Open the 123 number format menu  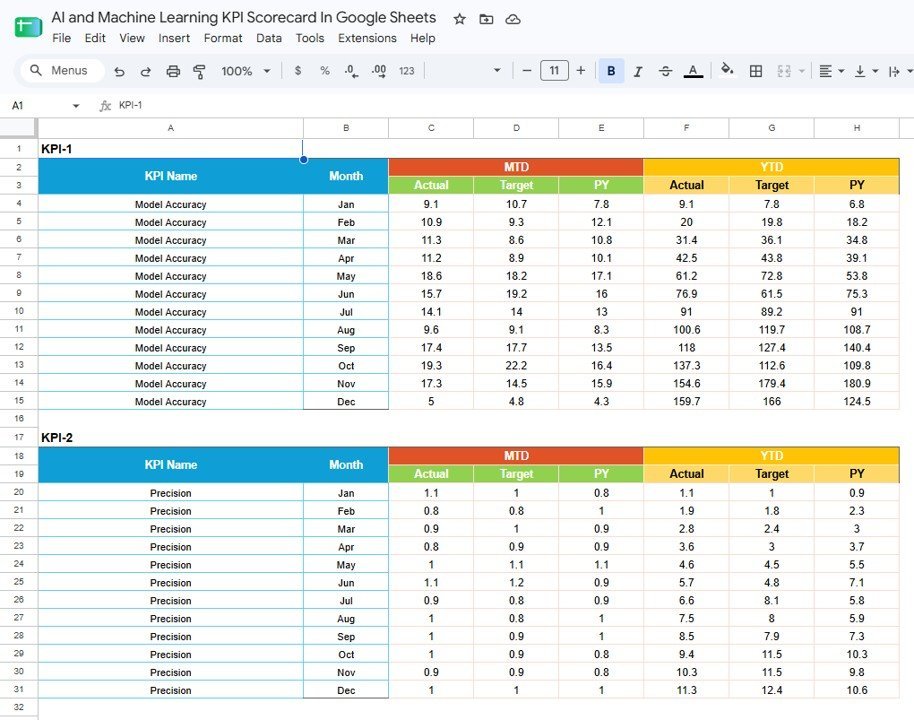pyautogui.click(x=406, y=71)
